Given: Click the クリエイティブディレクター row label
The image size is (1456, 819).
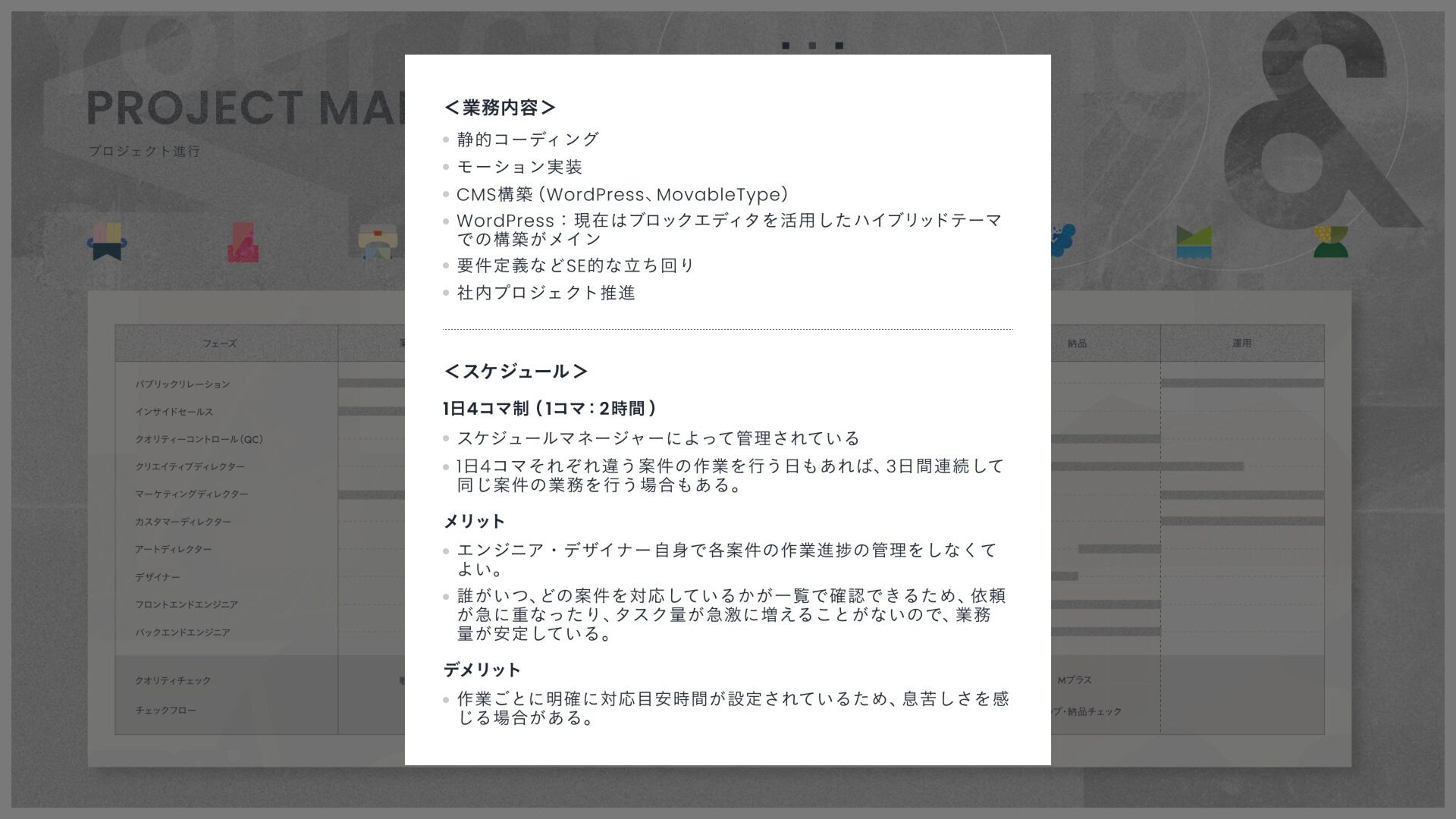Looking at the screenshot, I should tap(190, 466).
